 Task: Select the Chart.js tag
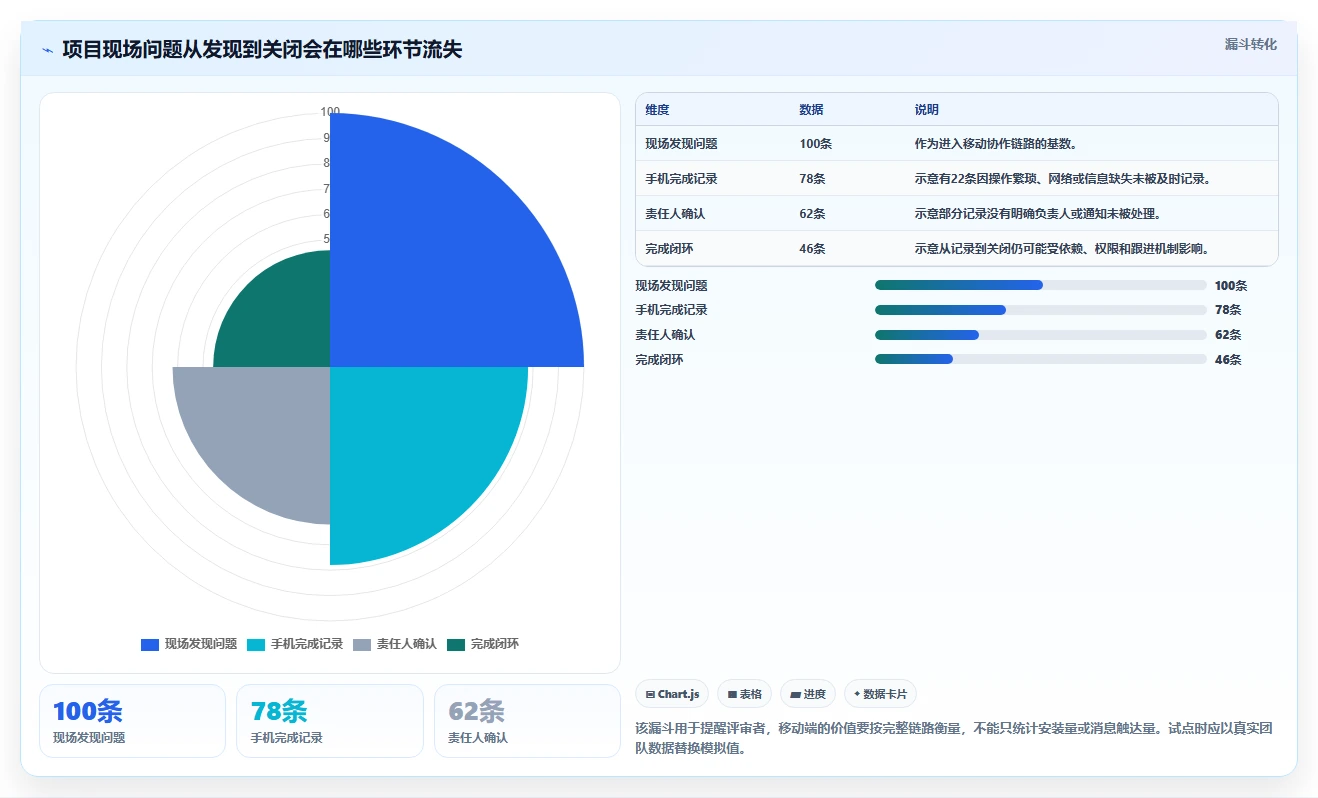(x=672, y=694)
